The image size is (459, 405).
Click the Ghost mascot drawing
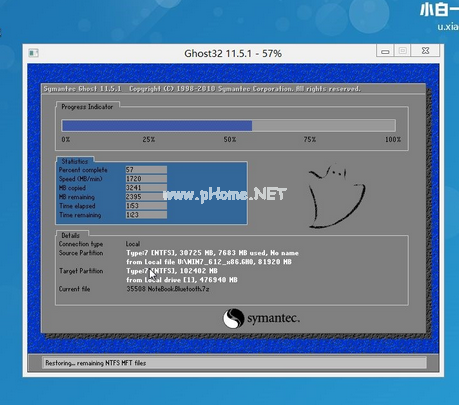[336, 196]
